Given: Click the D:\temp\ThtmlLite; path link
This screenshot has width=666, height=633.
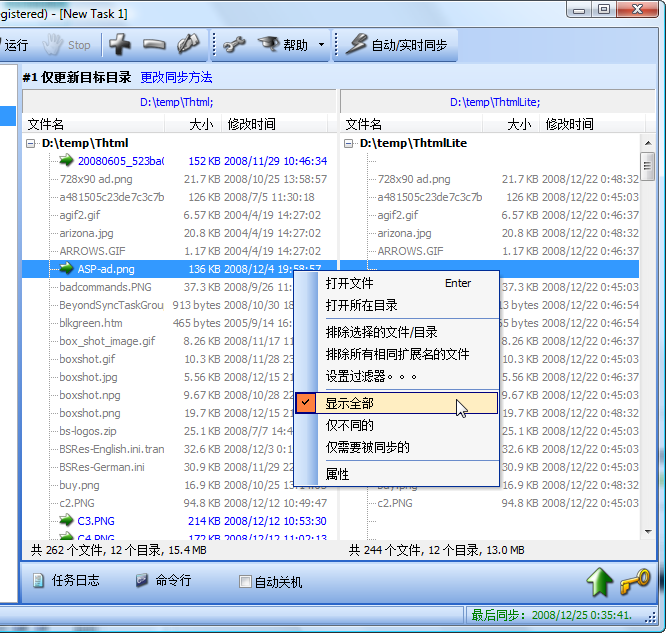Looking at the screenshot, I should click(495, 102).
